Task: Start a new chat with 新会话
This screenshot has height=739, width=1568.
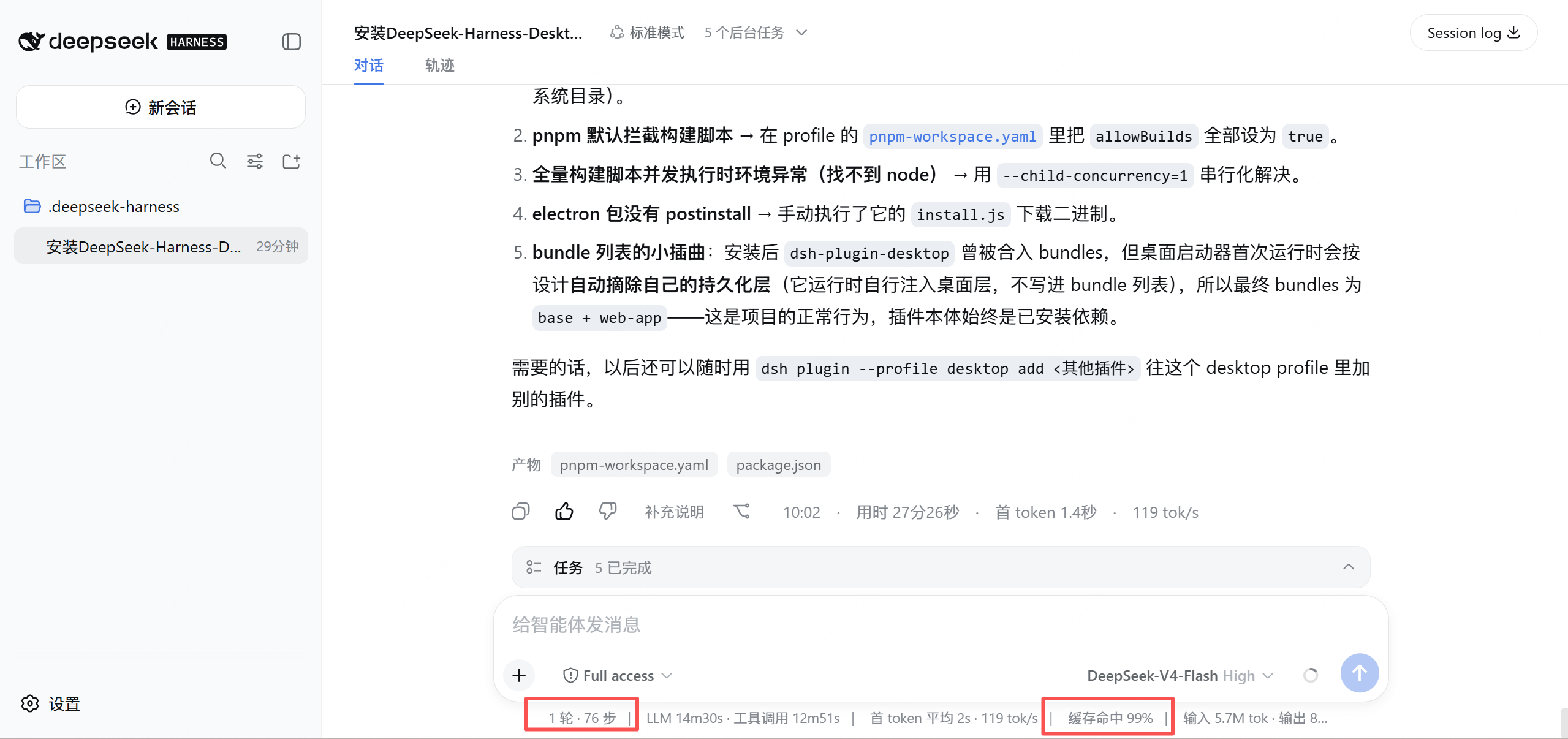Action: (x=161, y=107)
